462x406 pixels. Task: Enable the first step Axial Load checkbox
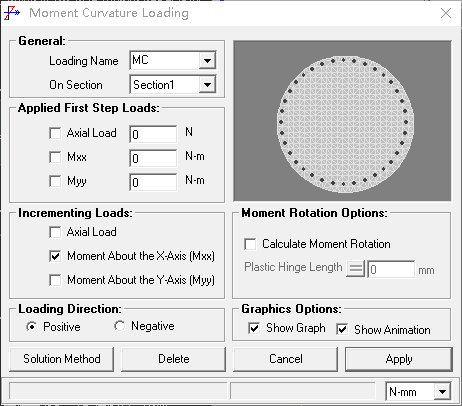coord(55,133)
